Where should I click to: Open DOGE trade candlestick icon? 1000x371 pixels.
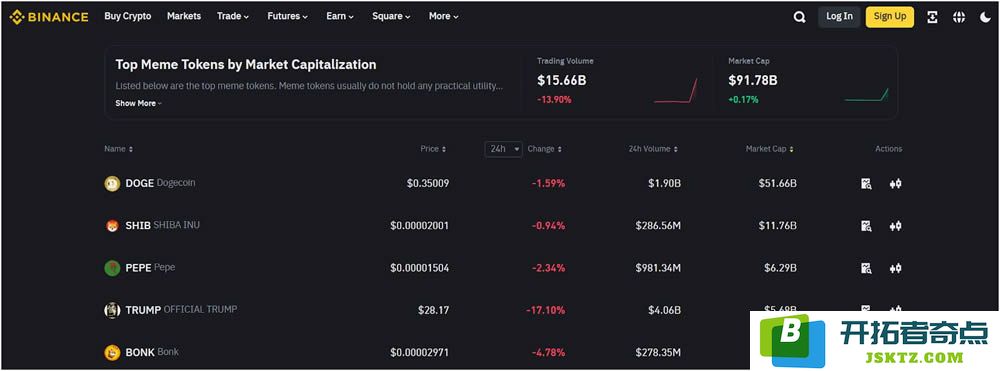pyautogui.click(x=895, y=184)
